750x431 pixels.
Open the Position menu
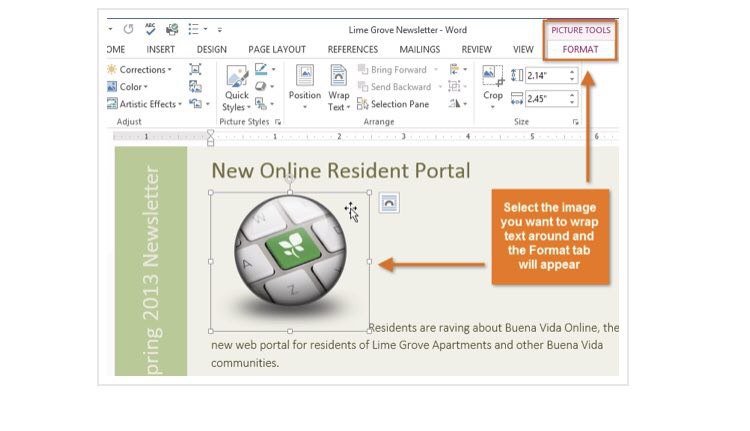305,88
